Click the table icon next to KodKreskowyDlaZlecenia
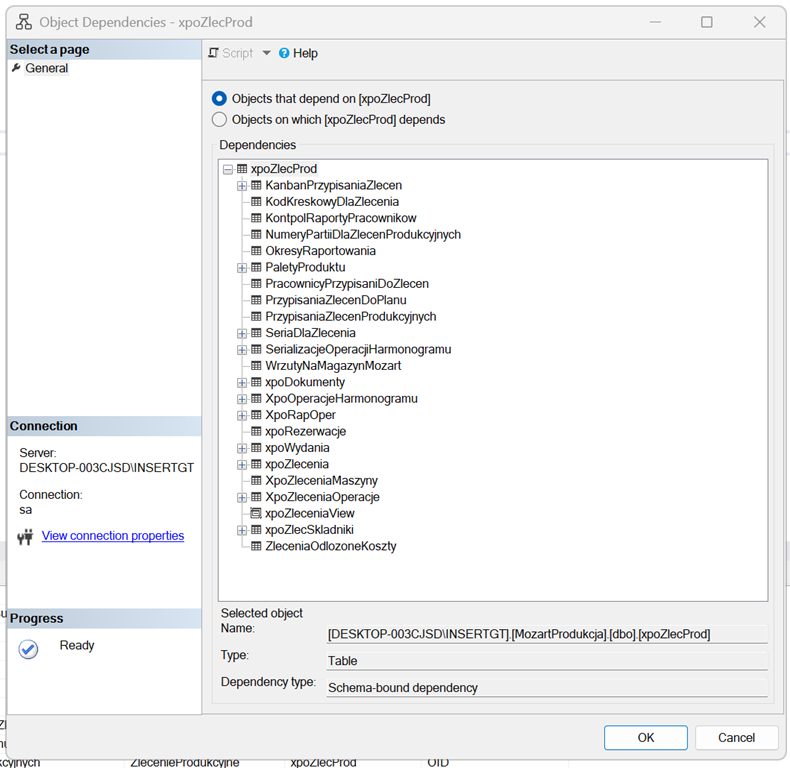Screen dimensions: 790x768 [256, 202]
